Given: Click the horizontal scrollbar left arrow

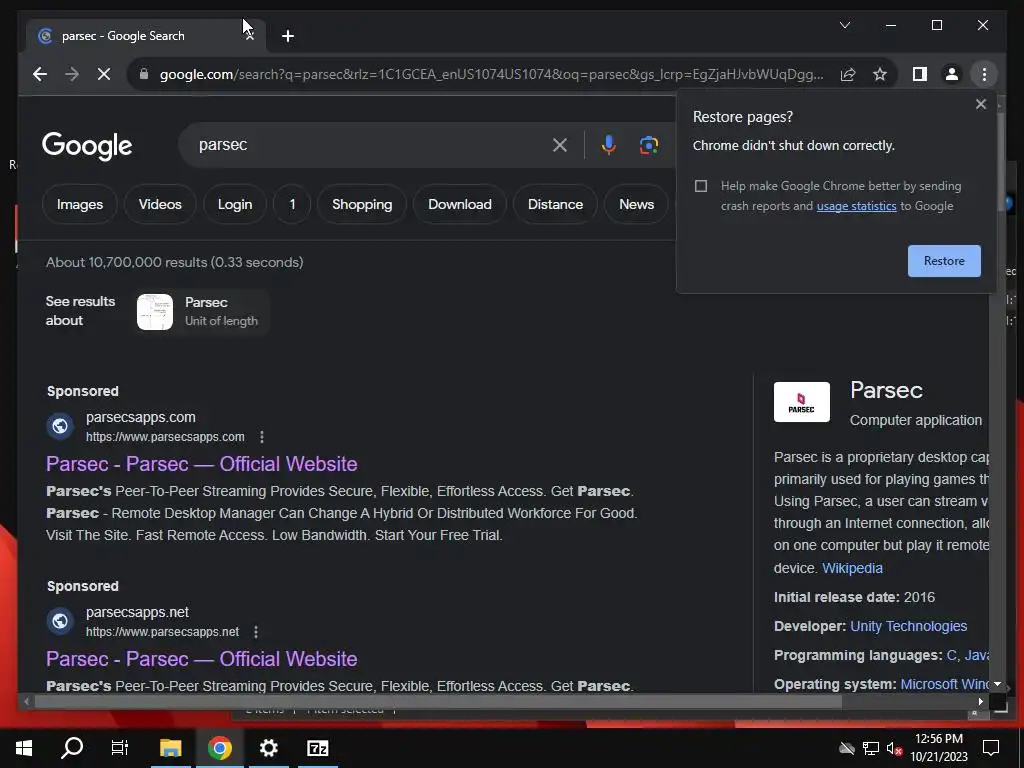Looking at the screenshot, I should click(x=26, y=702).
